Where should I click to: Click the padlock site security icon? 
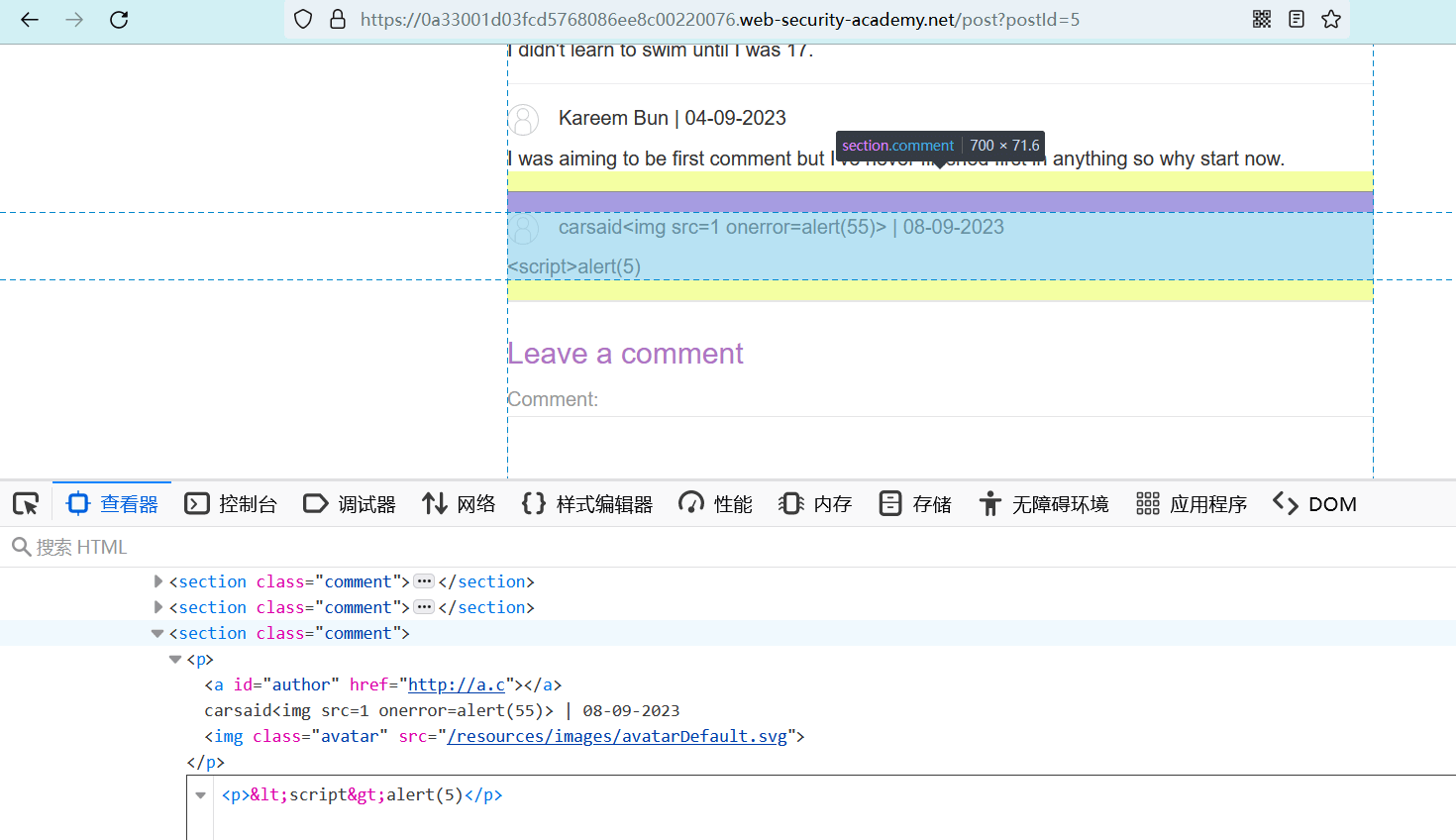pyautogui.click(x=338, y=20)
